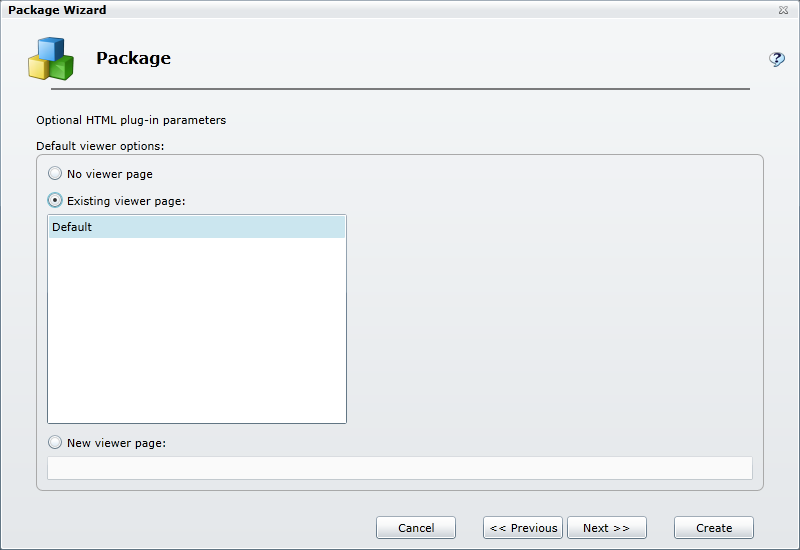Image resolution: width=800 pixels, height=550 pixels.
Task: Click the Existing viewer page label text
Action: tap(126, 201)
